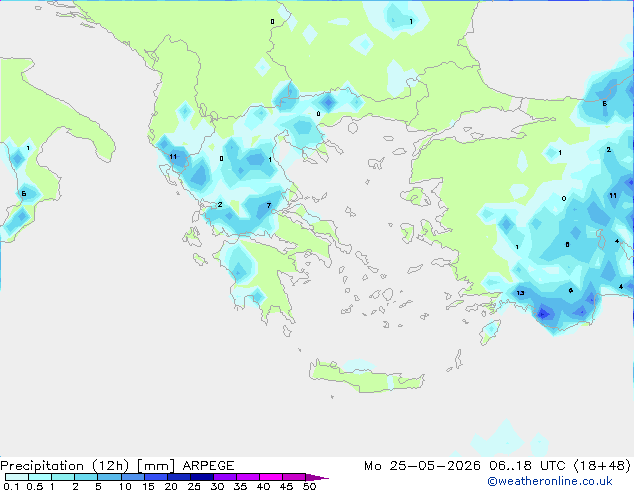
Task: Click the '20' legend tick label
Action: click(x=171, y=486)
